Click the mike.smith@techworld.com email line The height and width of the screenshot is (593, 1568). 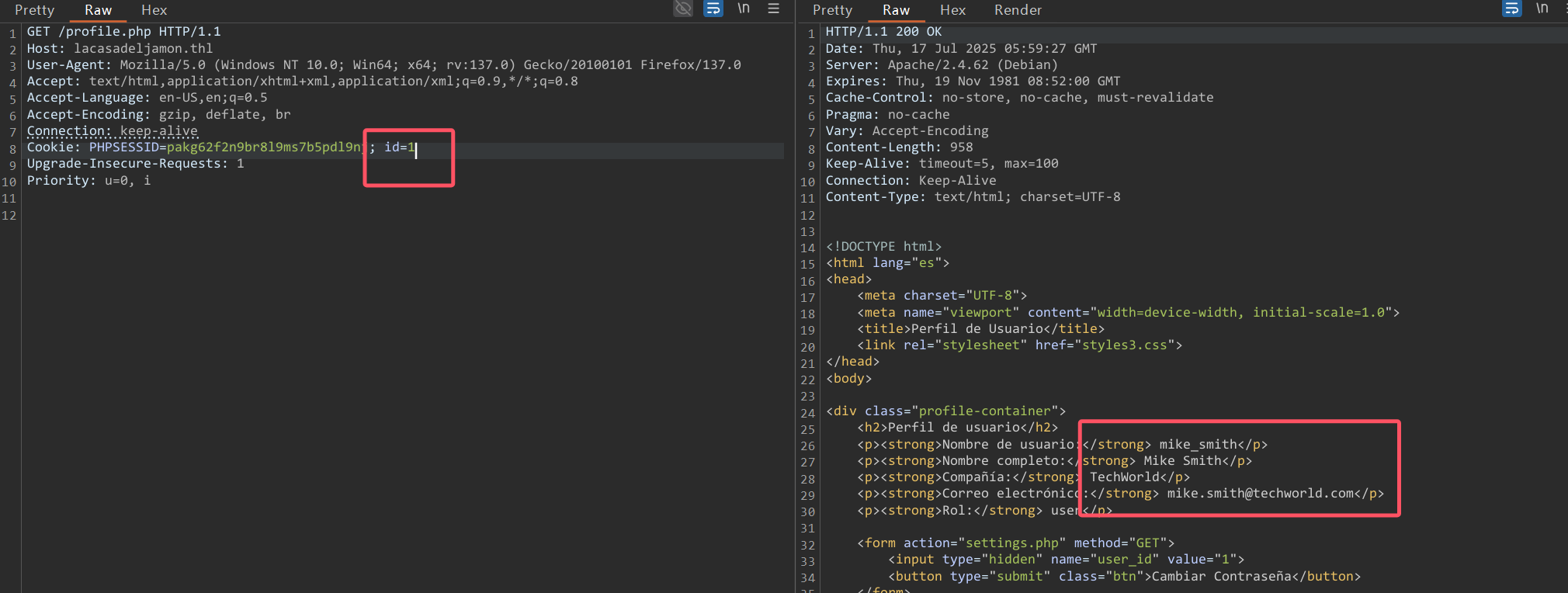click(1121, 494)
